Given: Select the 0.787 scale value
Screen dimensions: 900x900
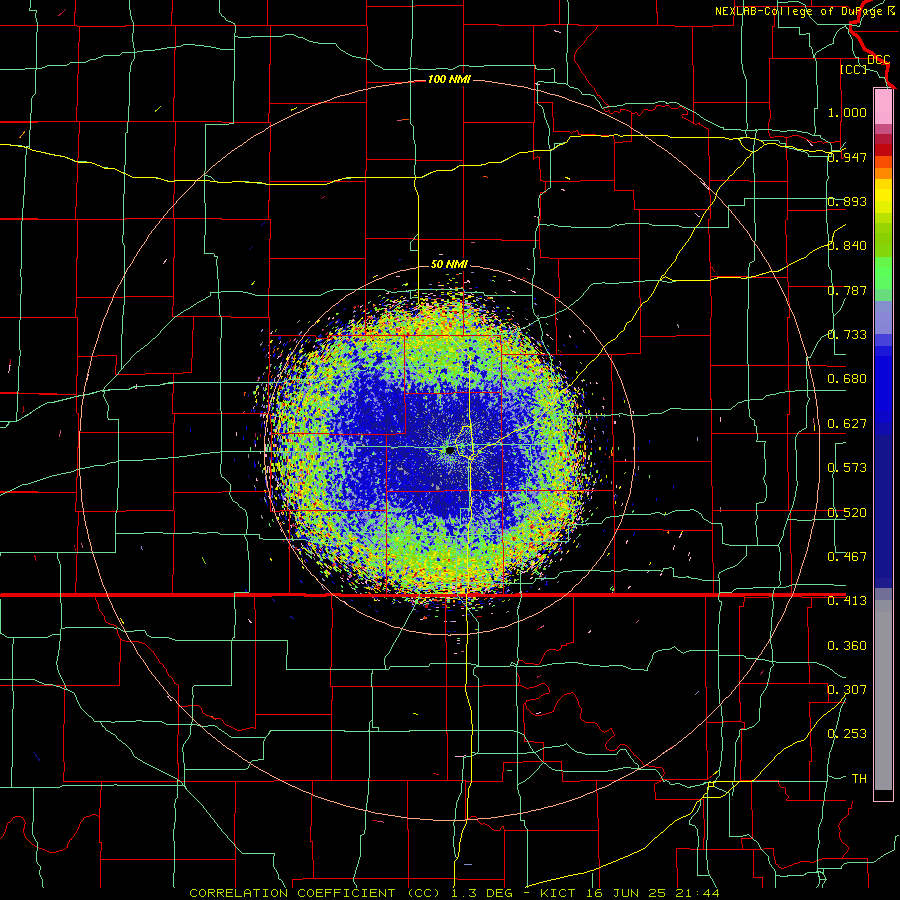Looking at the screenshot, I should [847, 290].
